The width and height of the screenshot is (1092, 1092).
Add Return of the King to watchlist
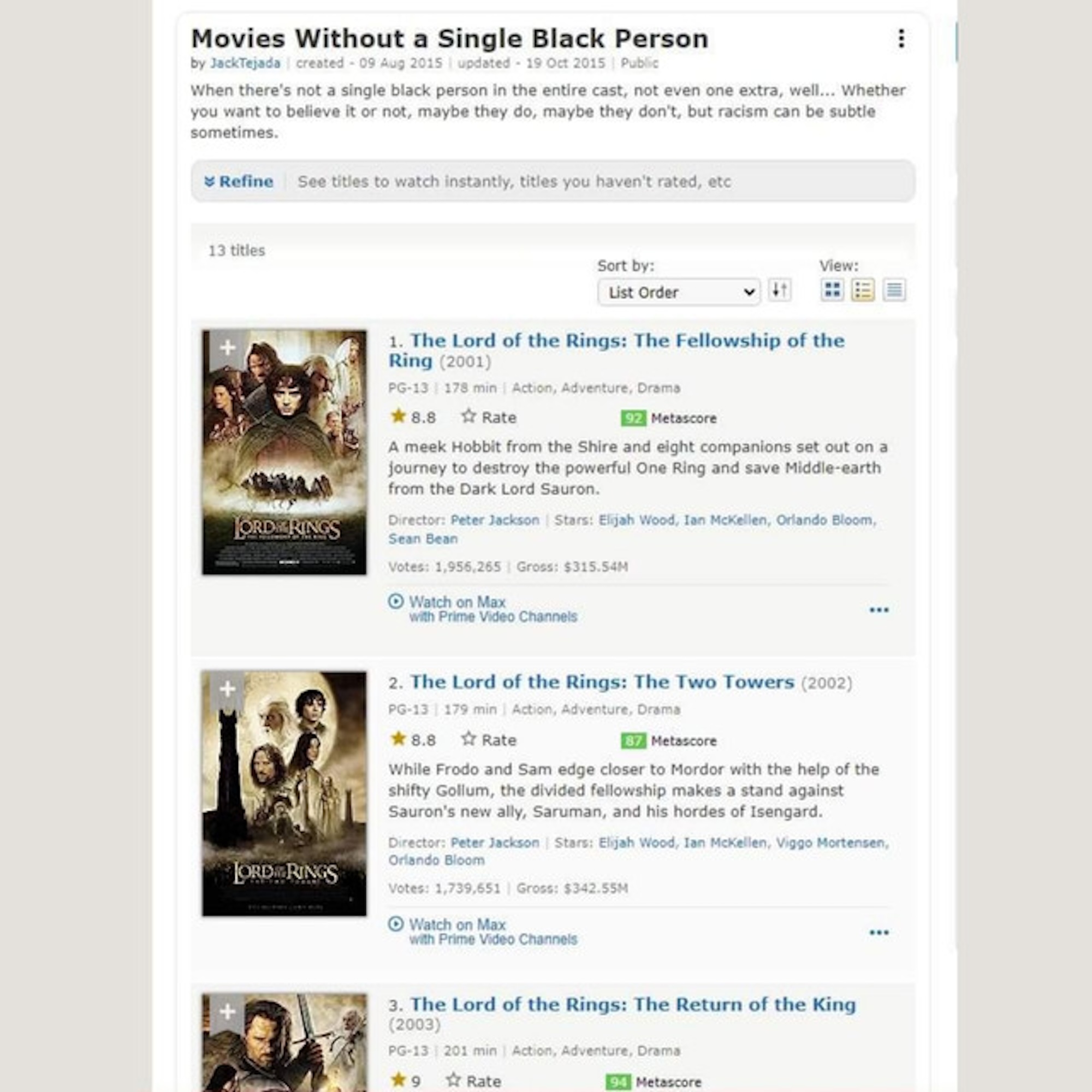point(227,1012)
